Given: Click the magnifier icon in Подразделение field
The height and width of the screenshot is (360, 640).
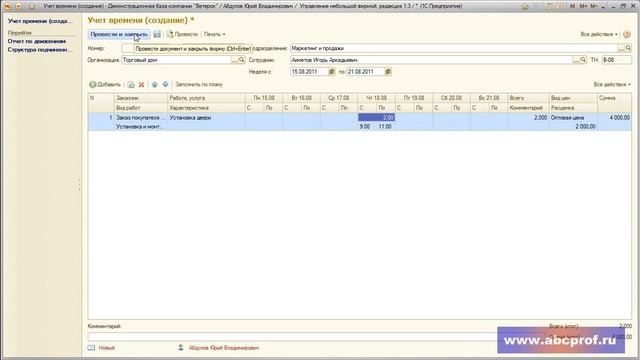Looking at the screenshot, I should [628, 48].
